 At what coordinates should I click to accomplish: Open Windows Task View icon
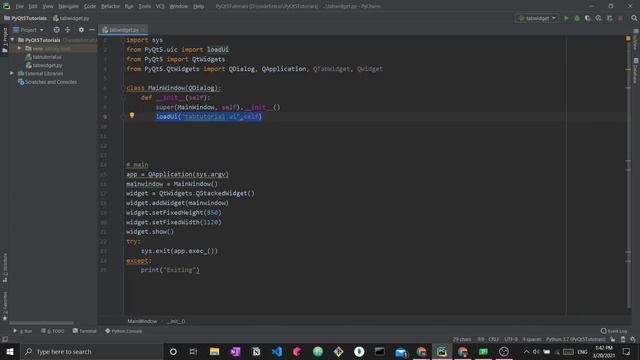[x=193, y=351]
